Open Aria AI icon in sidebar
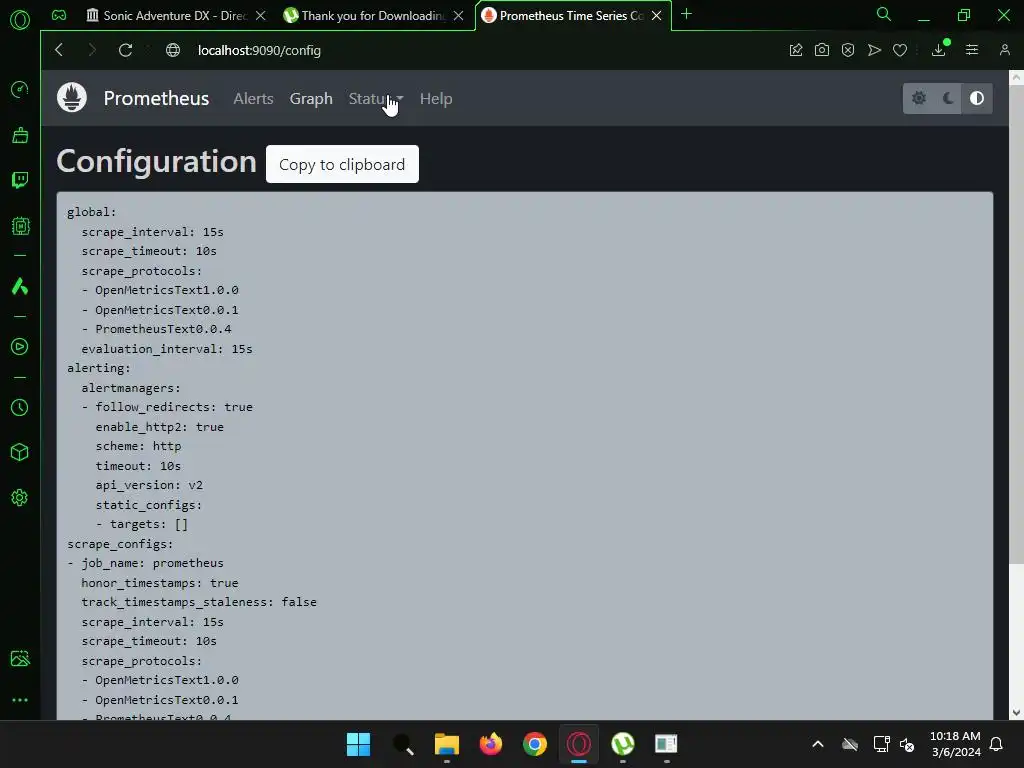This screenshot has height=768, width=1024. (x=20, y=286)
